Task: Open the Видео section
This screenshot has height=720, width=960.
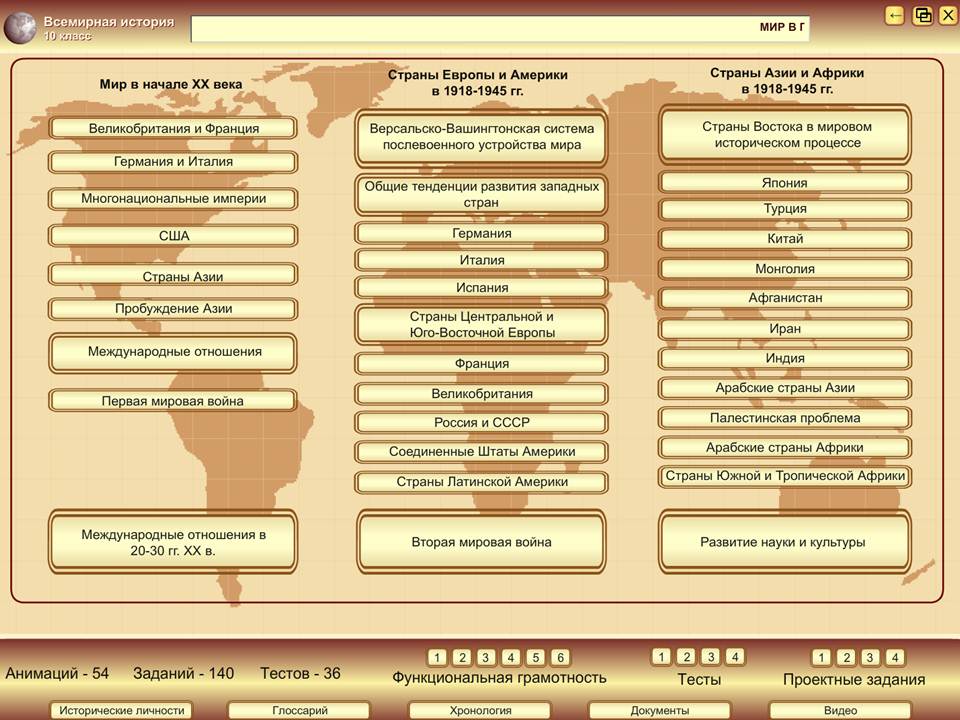Action: (x=841, y=711)
